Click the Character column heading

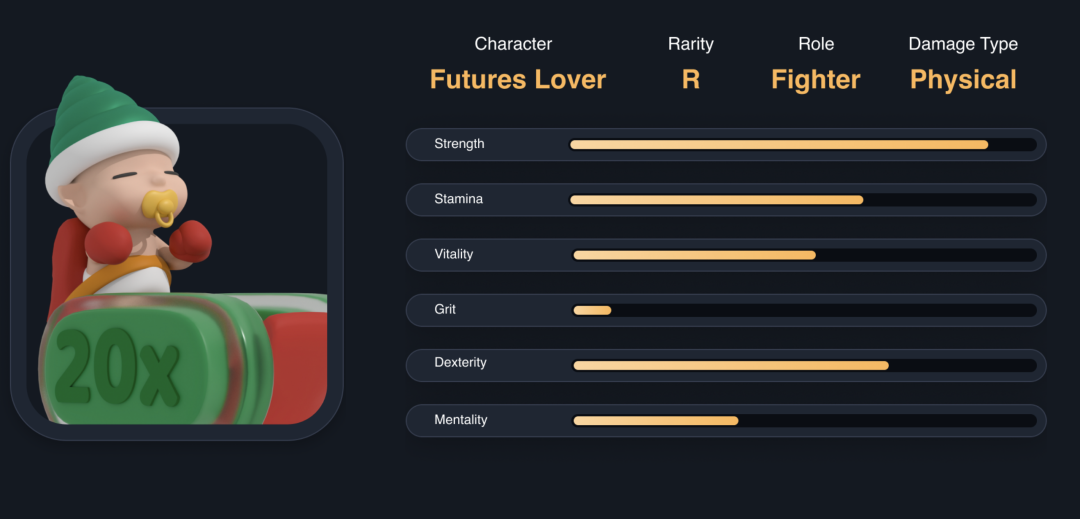point(513,44)
